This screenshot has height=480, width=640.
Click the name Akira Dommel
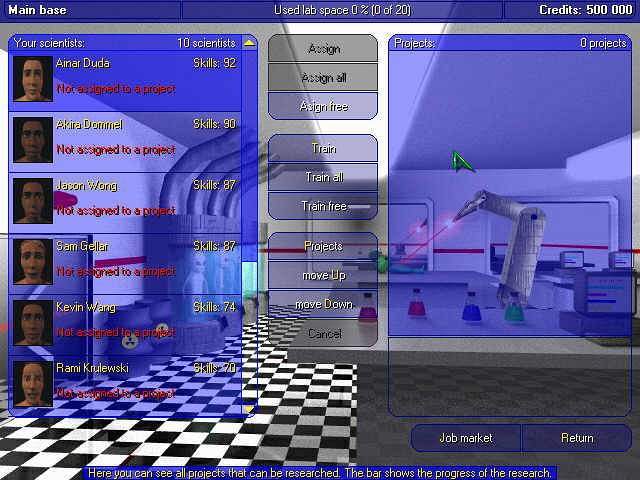tap(89, 124)
